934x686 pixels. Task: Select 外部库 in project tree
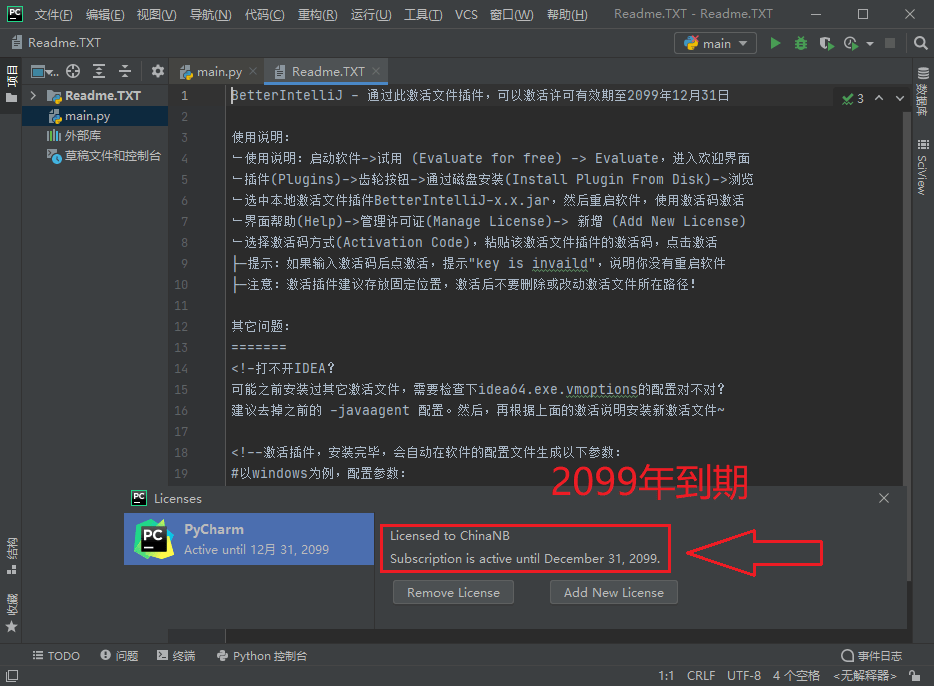coord(95,136)
